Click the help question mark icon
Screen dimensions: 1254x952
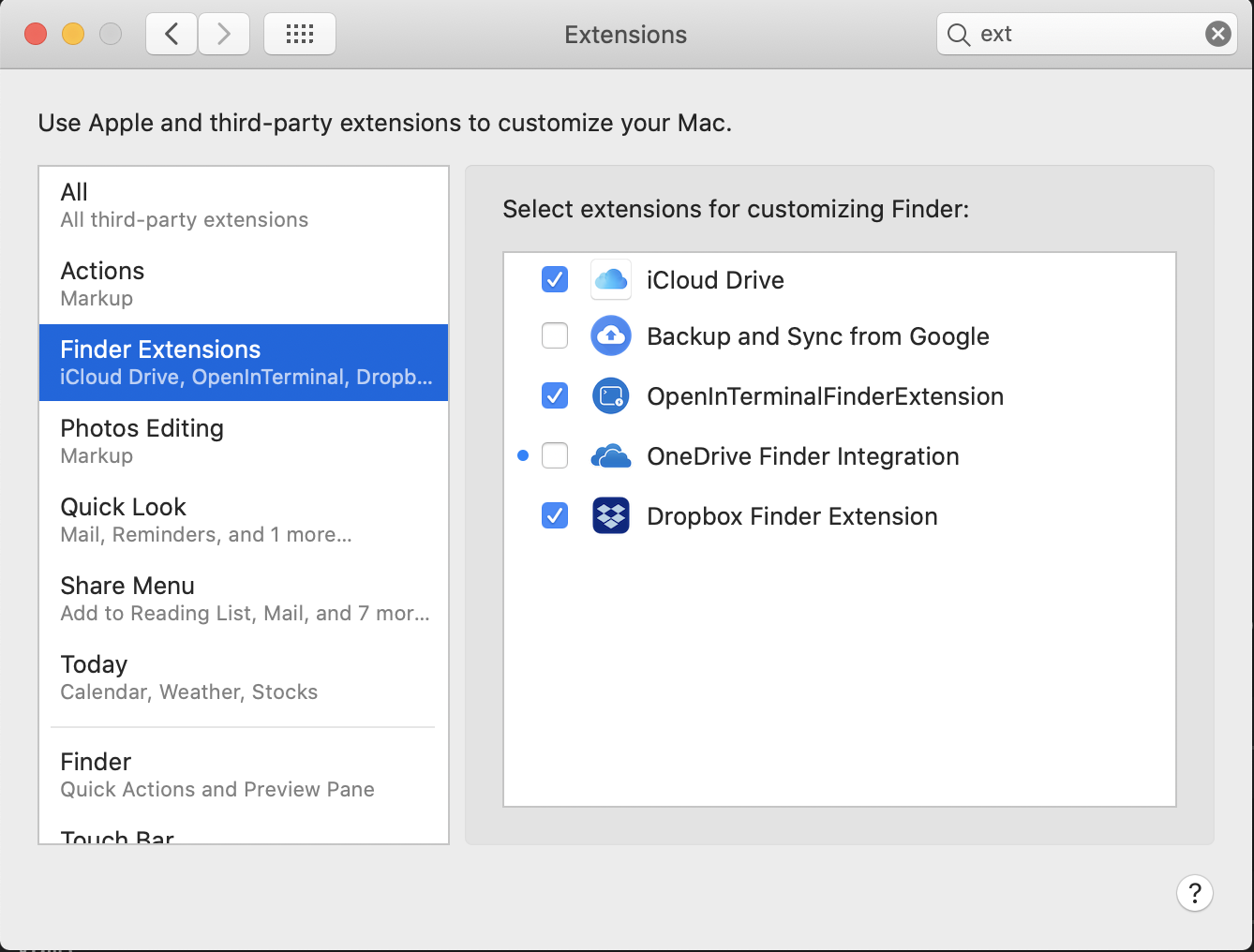click(1194, 893)
